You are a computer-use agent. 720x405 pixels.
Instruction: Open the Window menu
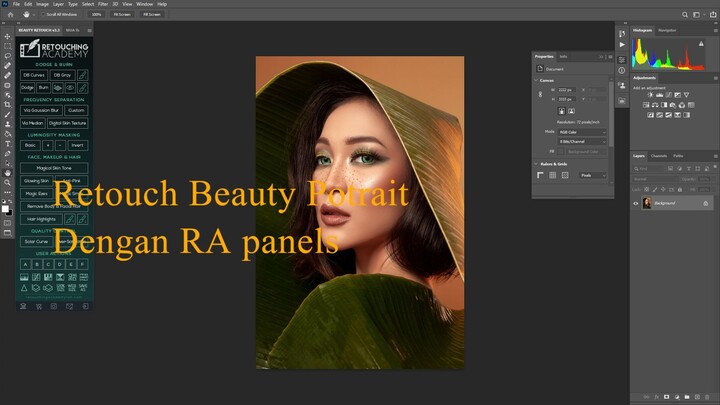click(x=144, y=4)
